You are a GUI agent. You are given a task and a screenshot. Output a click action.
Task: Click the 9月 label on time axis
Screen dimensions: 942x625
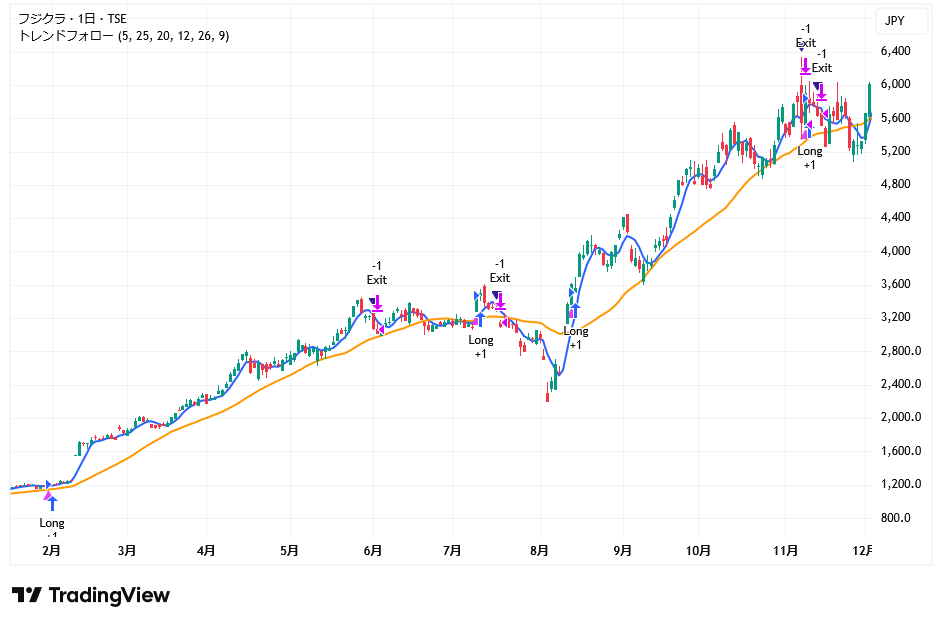click(622, 551)
